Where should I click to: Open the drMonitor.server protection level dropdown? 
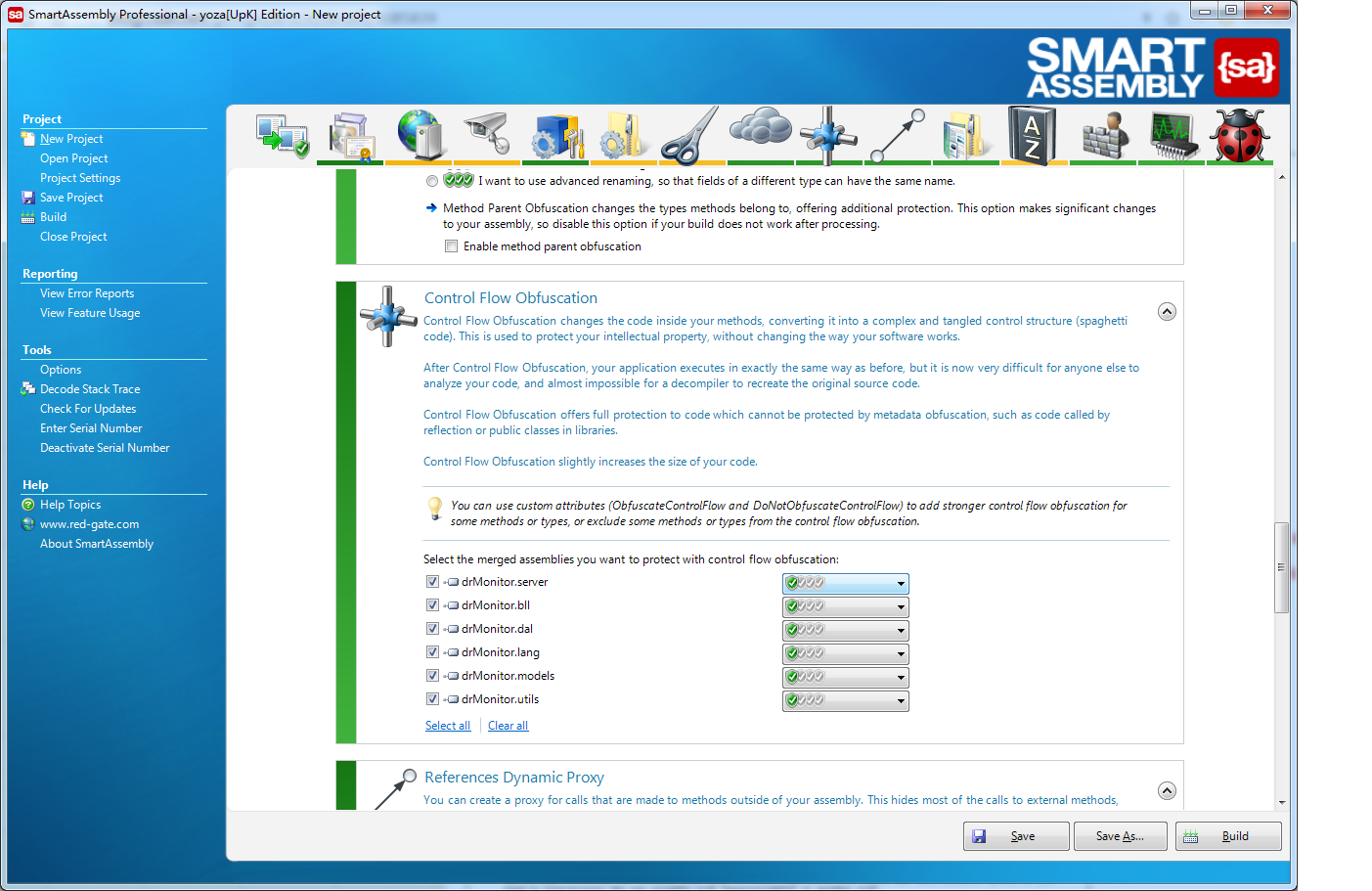tap(846, 584)
